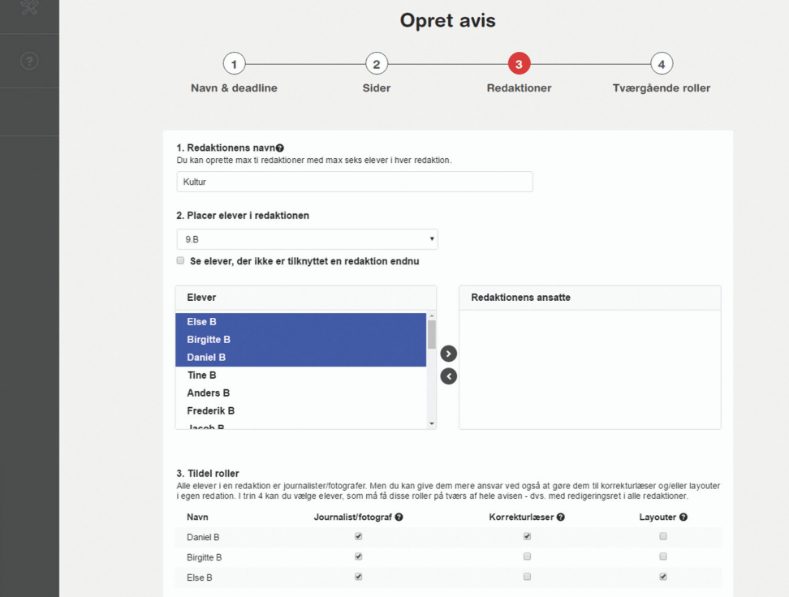Click the Redaktionens navn field containing Kultur
This screenshot has height=597, width=789.
354,182
